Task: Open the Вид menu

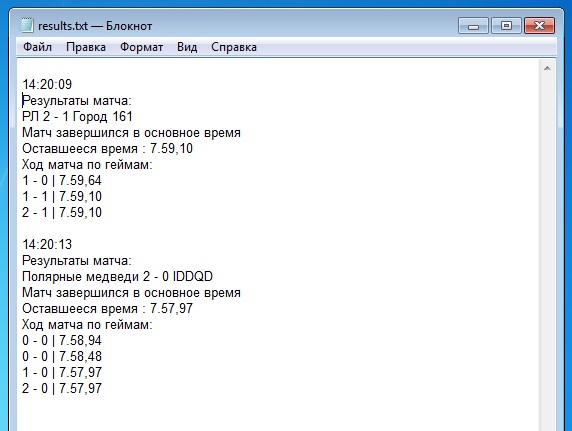Action: click(x=187, y=47)
